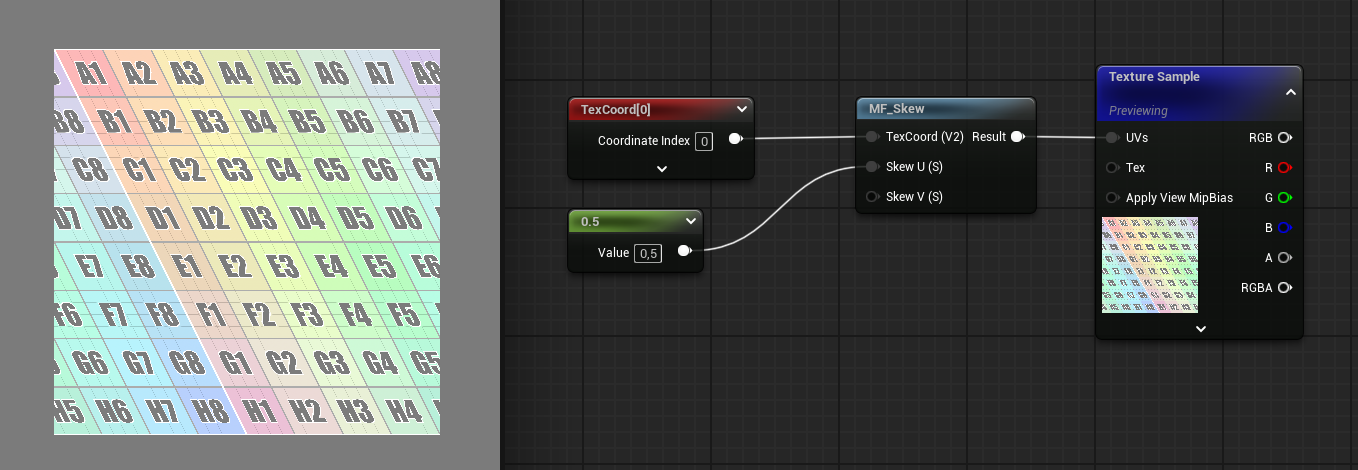The height and width of the screenshot is (470, 1358).
Task: Click MF_Skew Skew U (S) input pin
Action: tap(872, 167)
